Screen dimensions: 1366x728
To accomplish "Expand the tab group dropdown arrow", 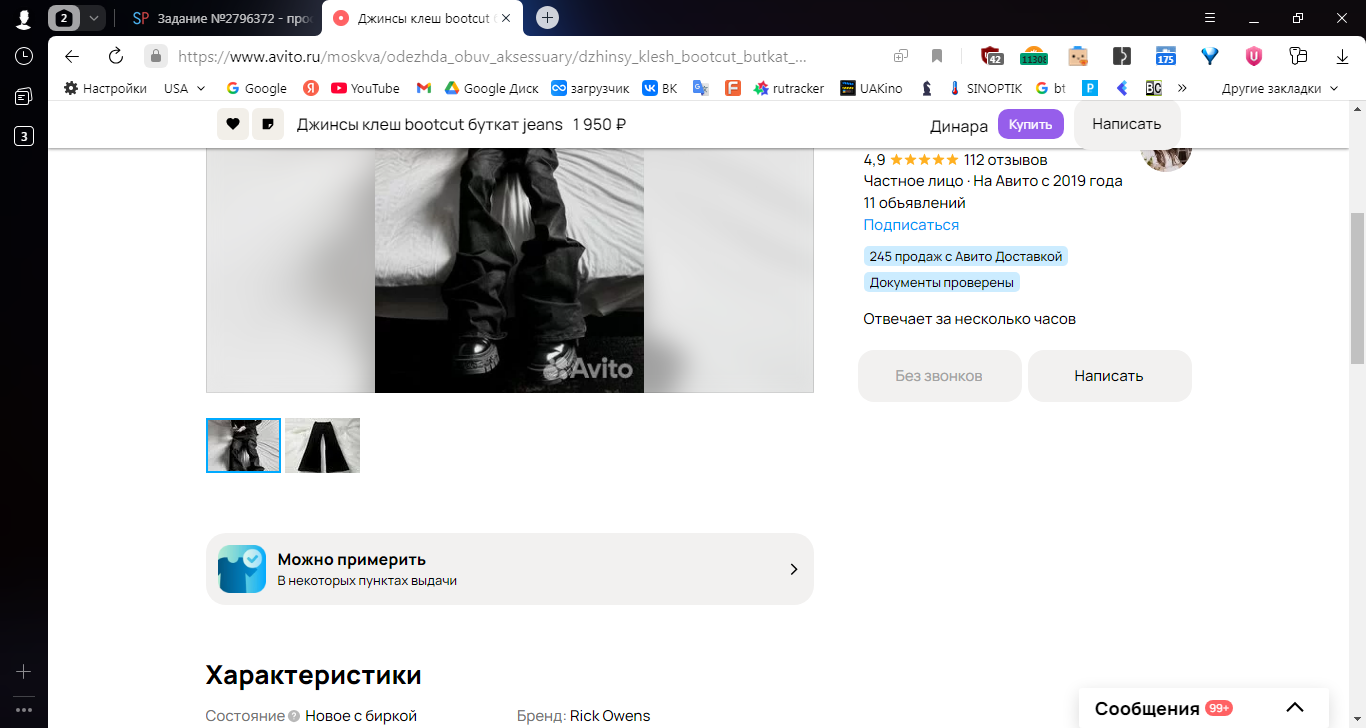I will (x=93, y=18).
